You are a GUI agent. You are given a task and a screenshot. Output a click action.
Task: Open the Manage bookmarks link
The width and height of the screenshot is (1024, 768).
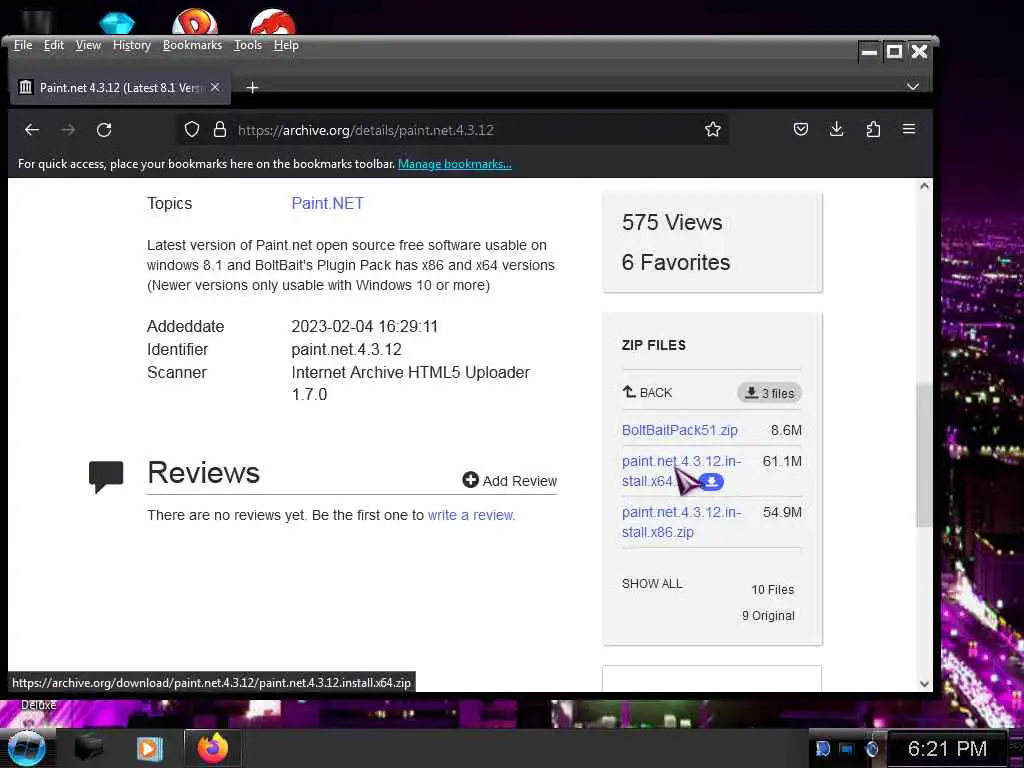pyautogui.click(x=455, y=164)
